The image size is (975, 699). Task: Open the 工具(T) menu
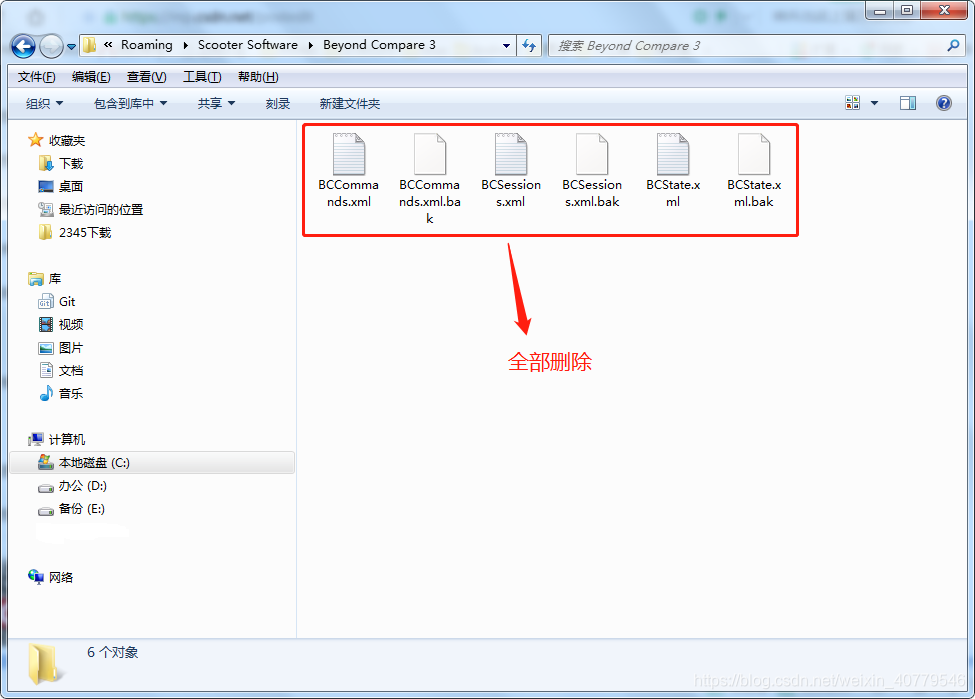tap(202, 76)
